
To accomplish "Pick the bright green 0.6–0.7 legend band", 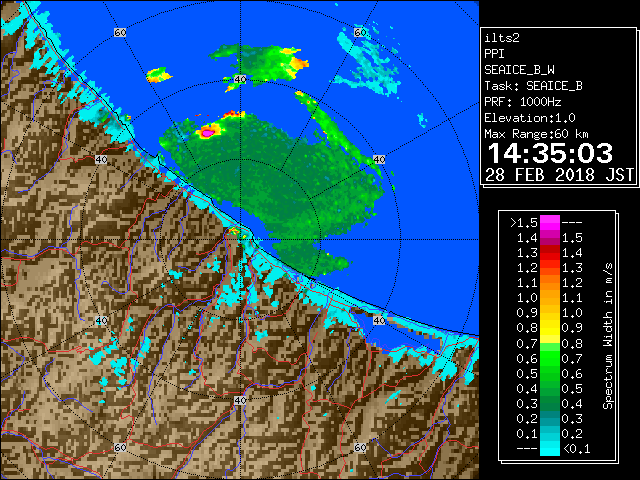I will 550,358.
